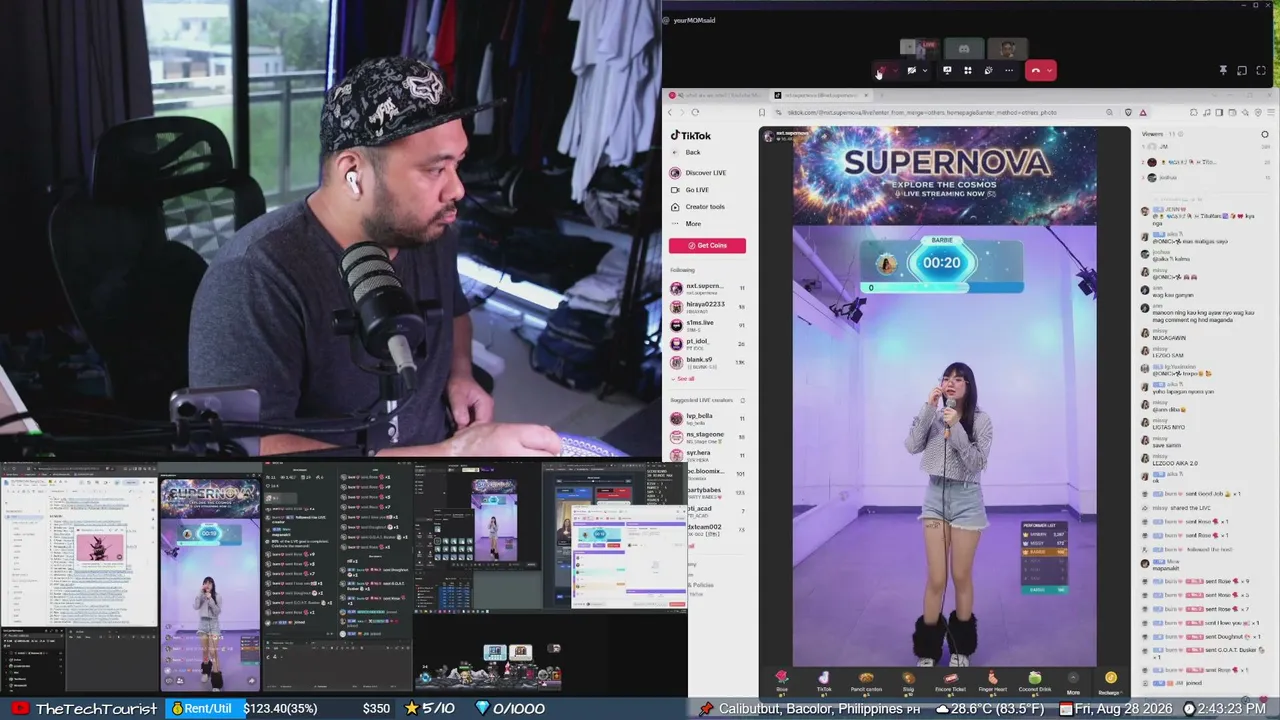Open blank.s9 in Following list
This screenshot has width=1280, height=720.
pyautogui.click(x=708, y=362)
